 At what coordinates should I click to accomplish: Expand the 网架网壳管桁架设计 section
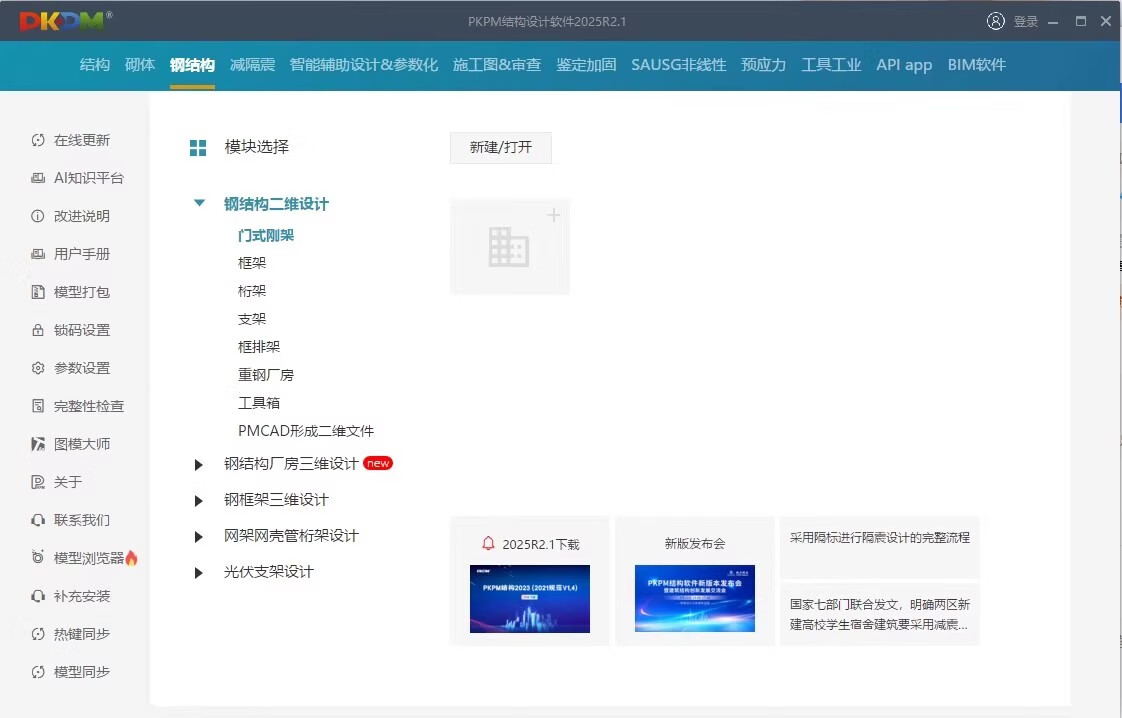tap(199, 537)
